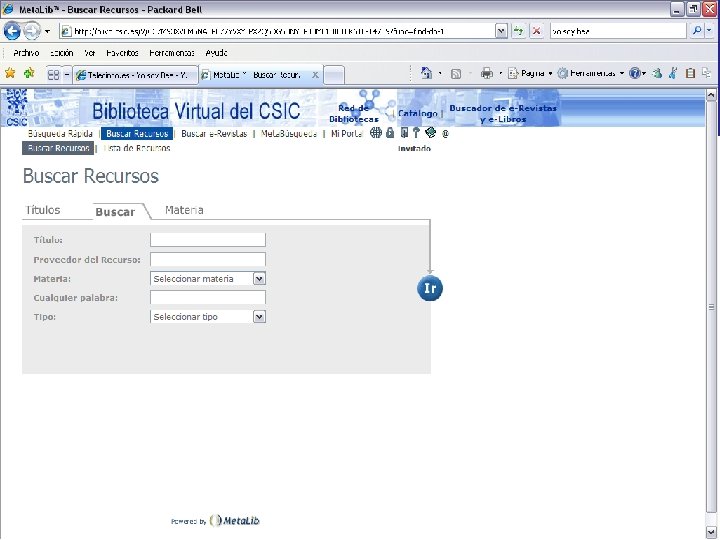
Task: Click the Messenger toolbar icon
Action: [x=657, y=73]
